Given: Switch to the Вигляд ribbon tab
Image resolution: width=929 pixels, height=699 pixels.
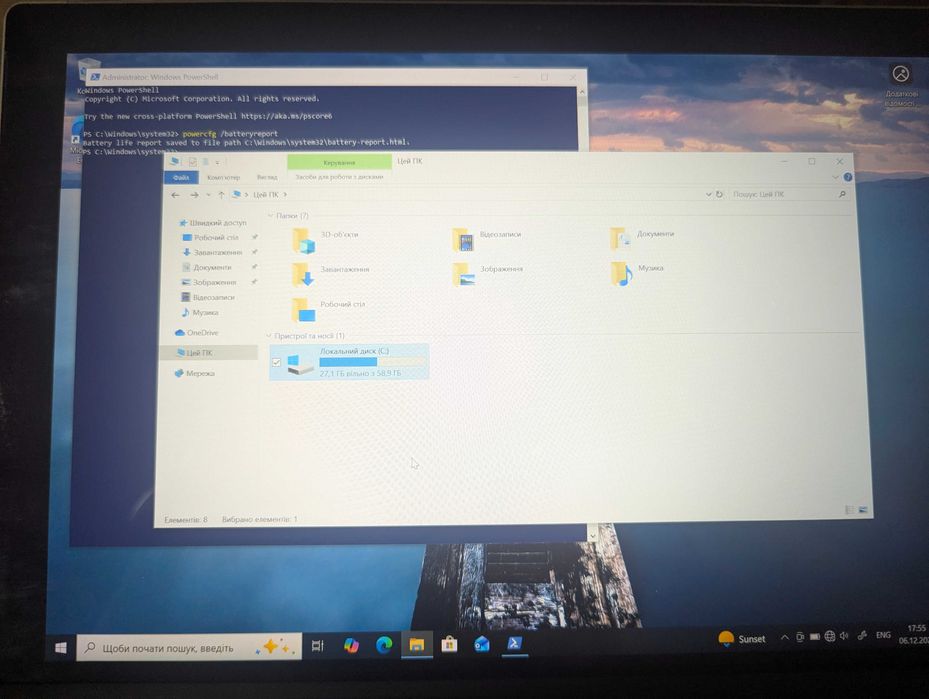Looking at the screenshot, I should [x=267, y=177].
